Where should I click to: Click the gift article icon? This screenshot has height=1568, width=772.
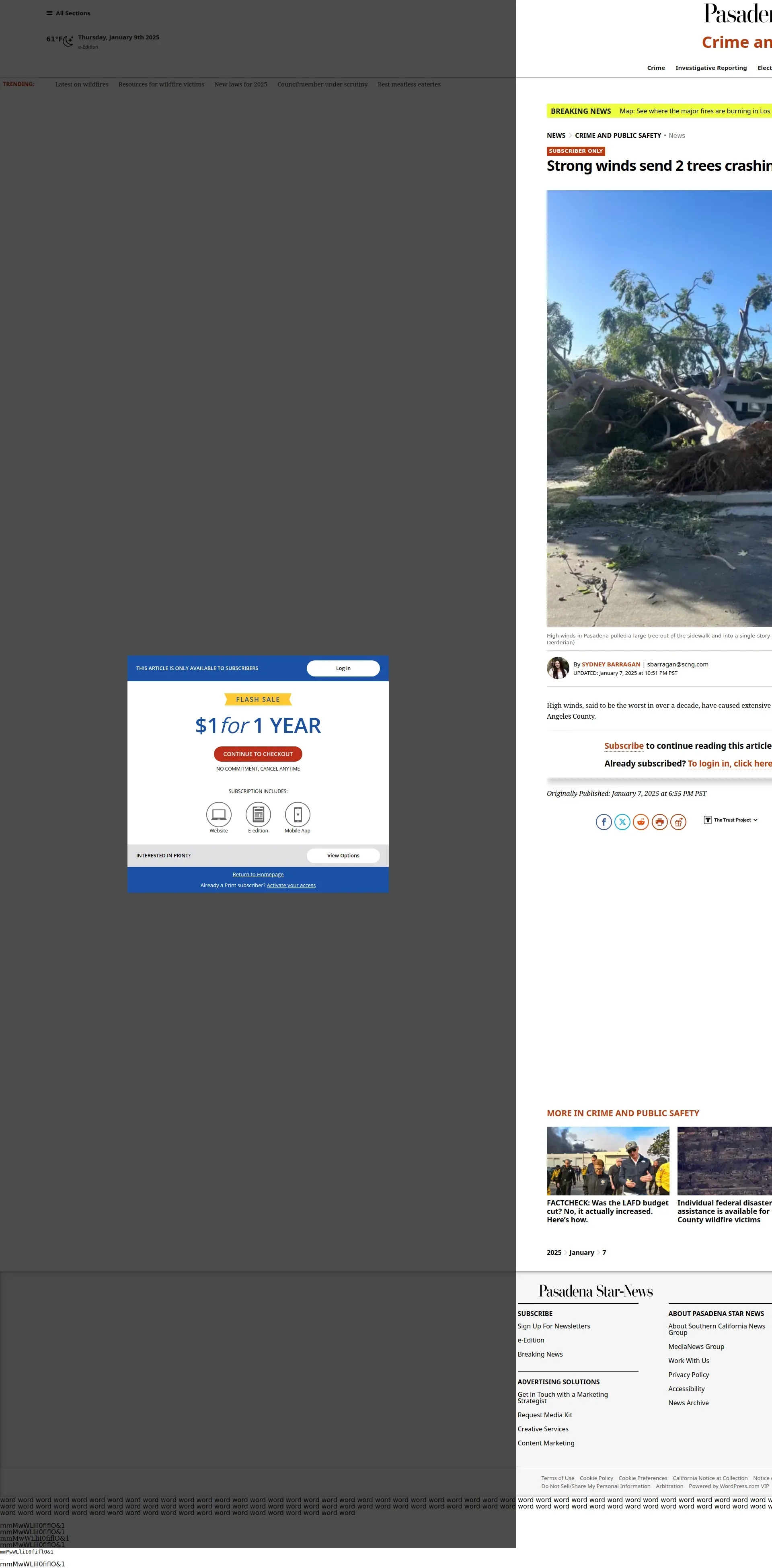(x=678, y=822)
